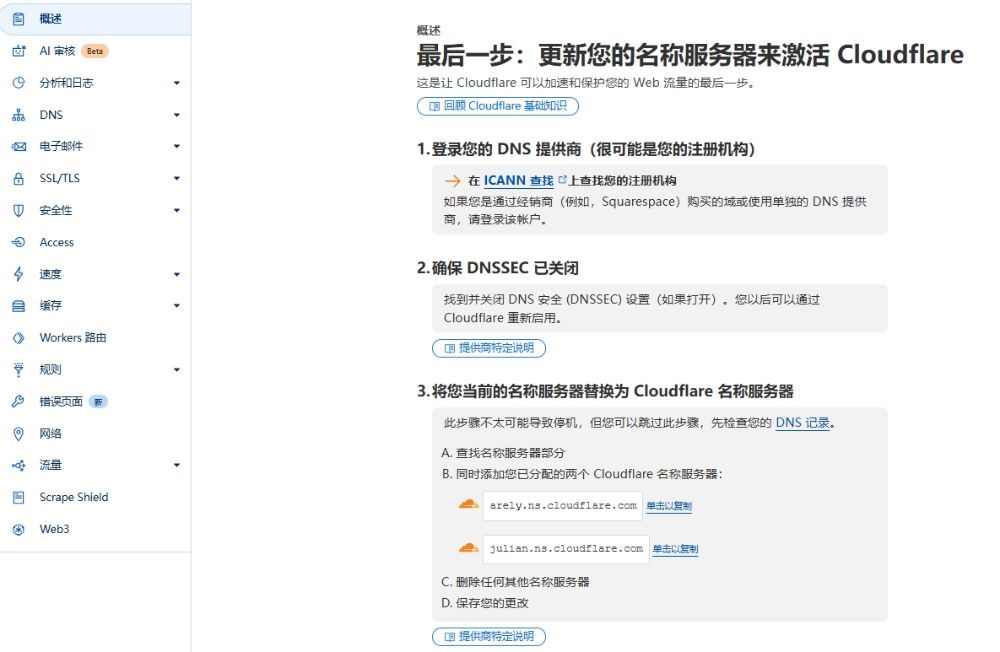Click 单击以复制 next to julian.ns.cloudflare.com
The height and width of the screenshot is (652, 1000).
pyautogui.click(x=675, y=549)
